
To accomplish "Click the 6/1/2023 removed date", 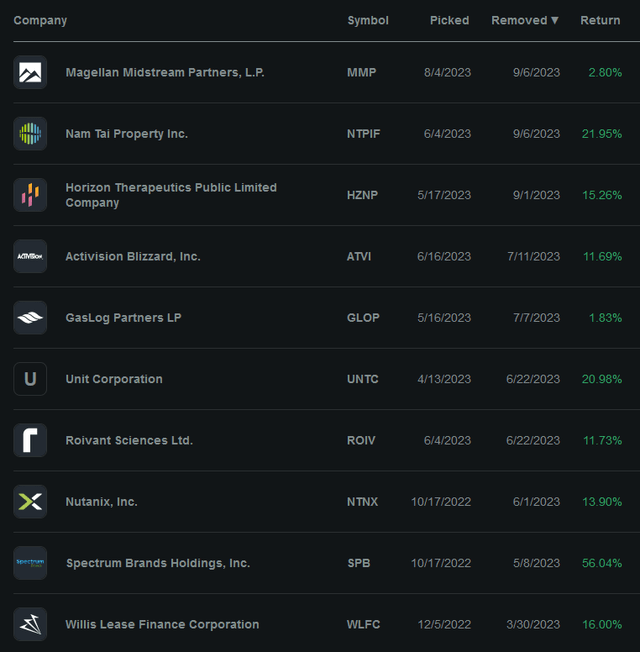I will point(536,502).
